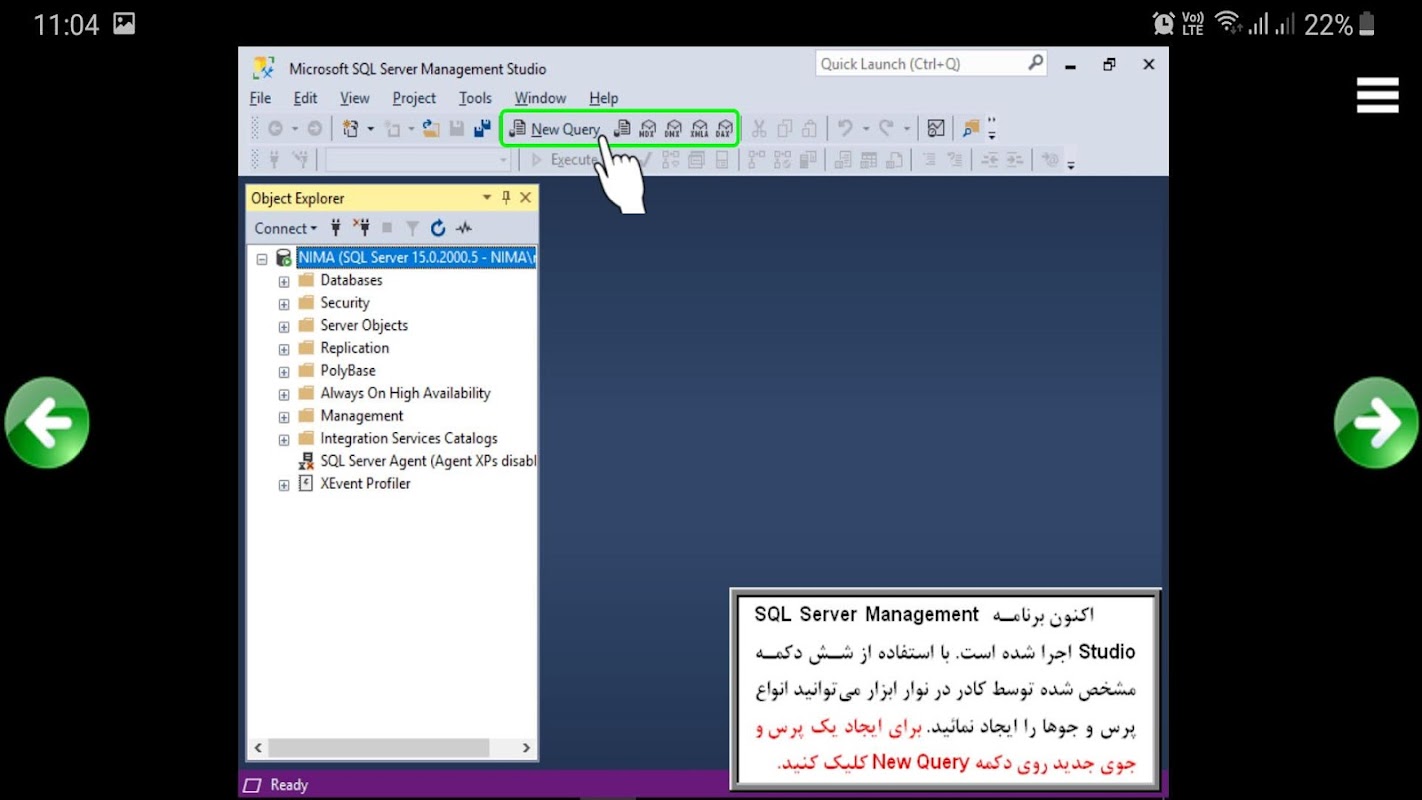
Task: Create a new DAX query
Action: pos(725,129)
